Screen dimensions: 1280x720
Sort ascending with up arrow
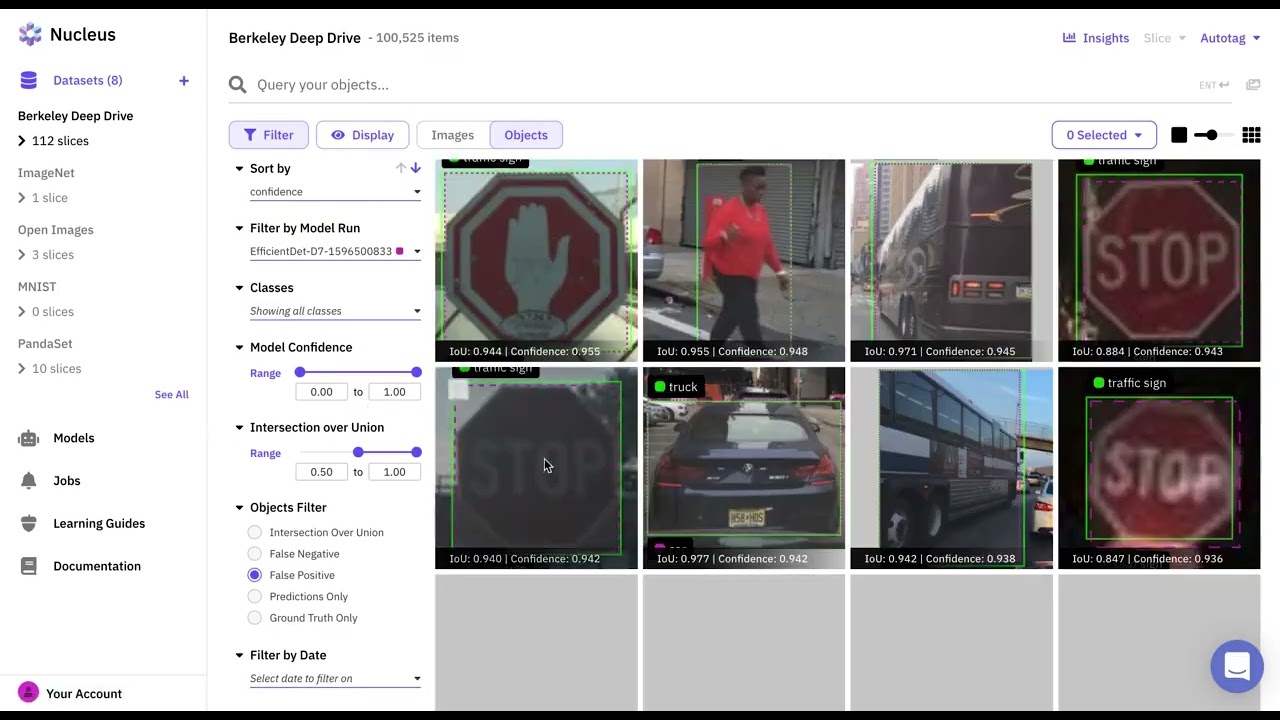click(x=401, y=168)
